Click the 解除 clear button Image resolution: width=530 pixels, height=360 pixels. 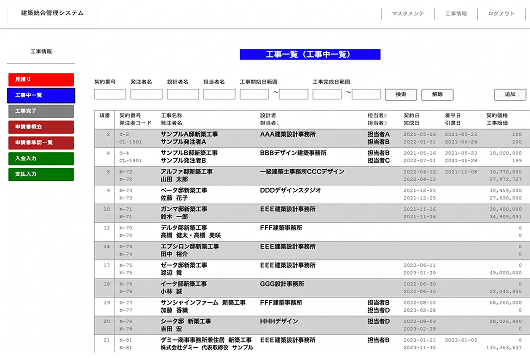[x=437, y=95]
